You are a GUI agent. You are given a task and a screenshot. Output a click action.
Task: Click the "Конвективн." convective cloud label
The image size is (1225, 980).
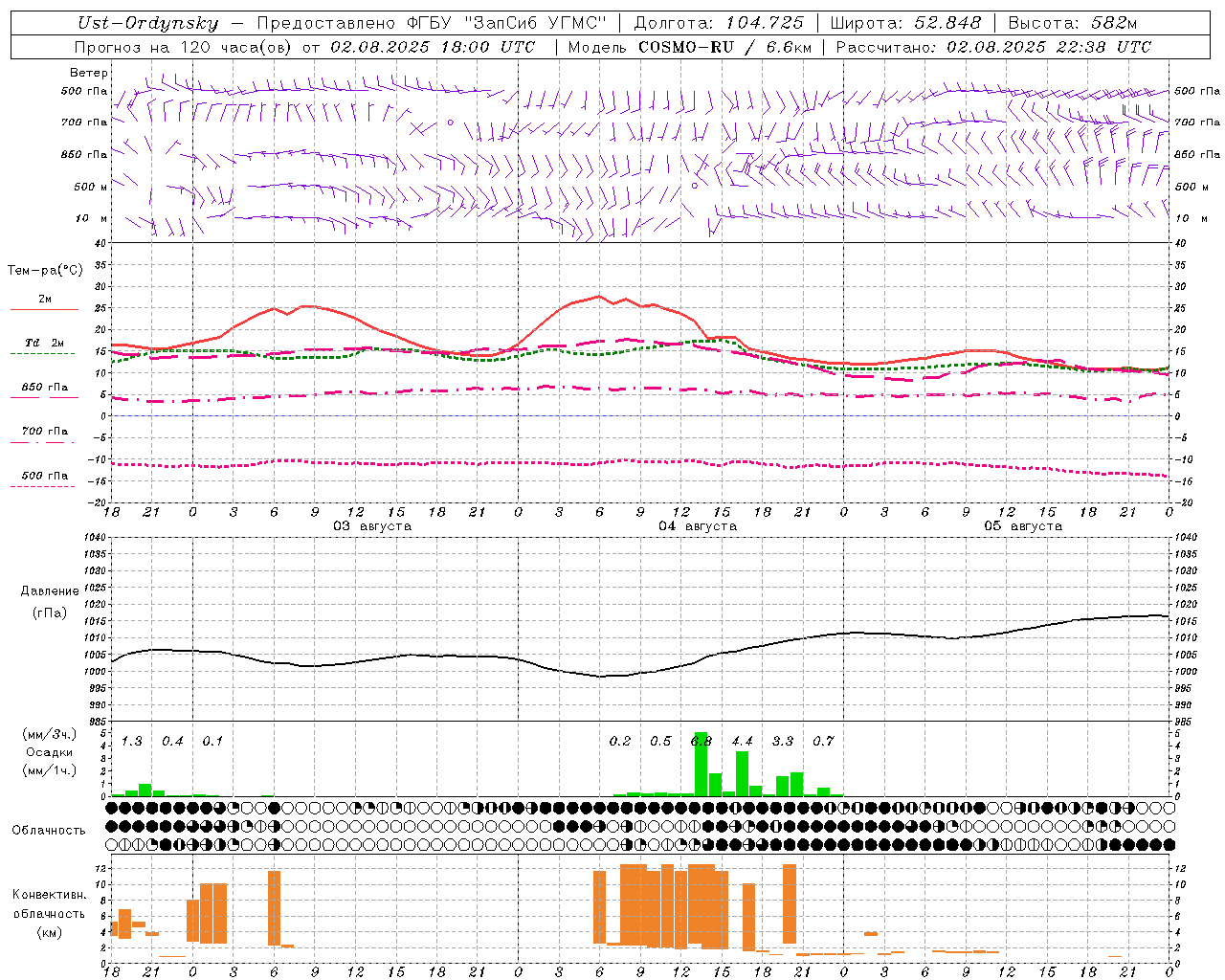[x=50, y=895]
